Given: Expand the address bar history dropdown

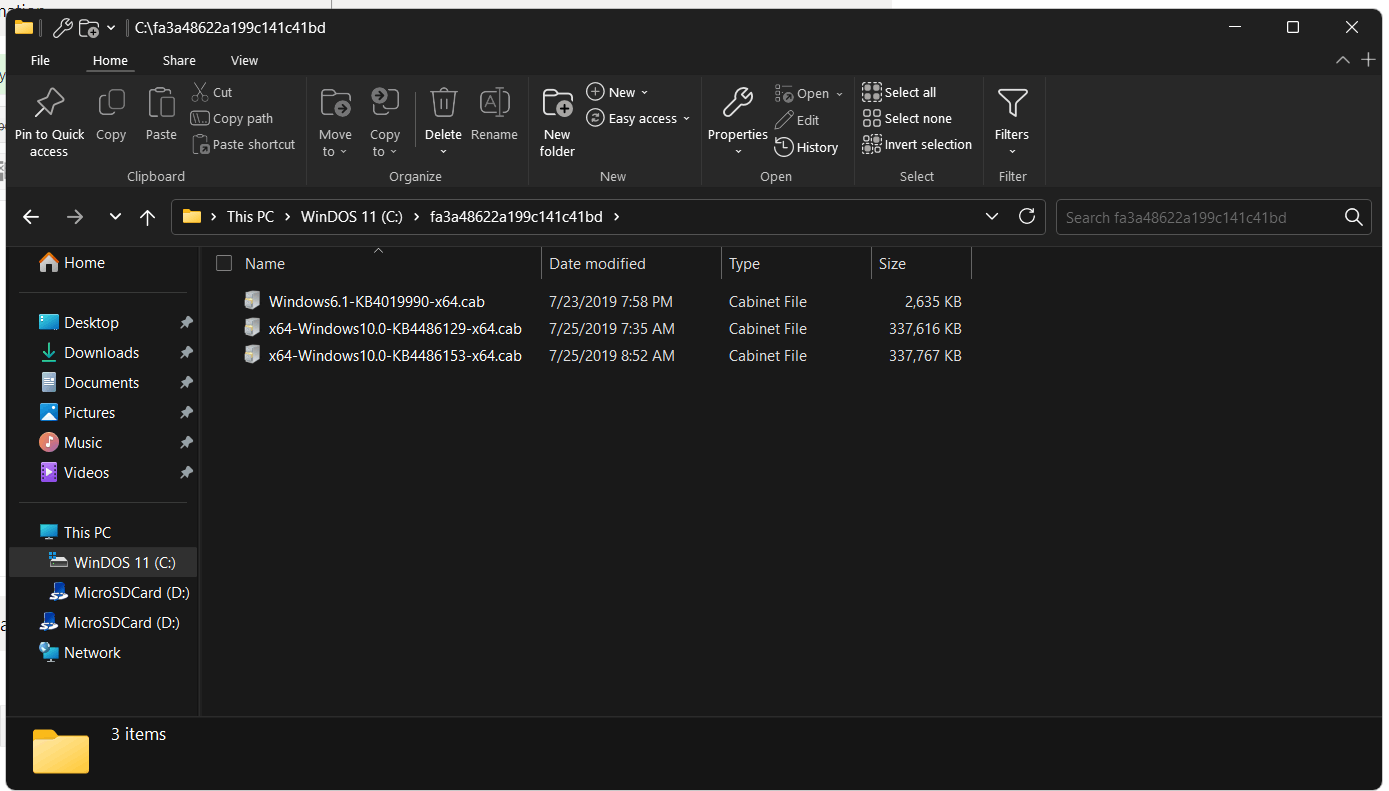Looking at the screenshot, I should (992, 216).
